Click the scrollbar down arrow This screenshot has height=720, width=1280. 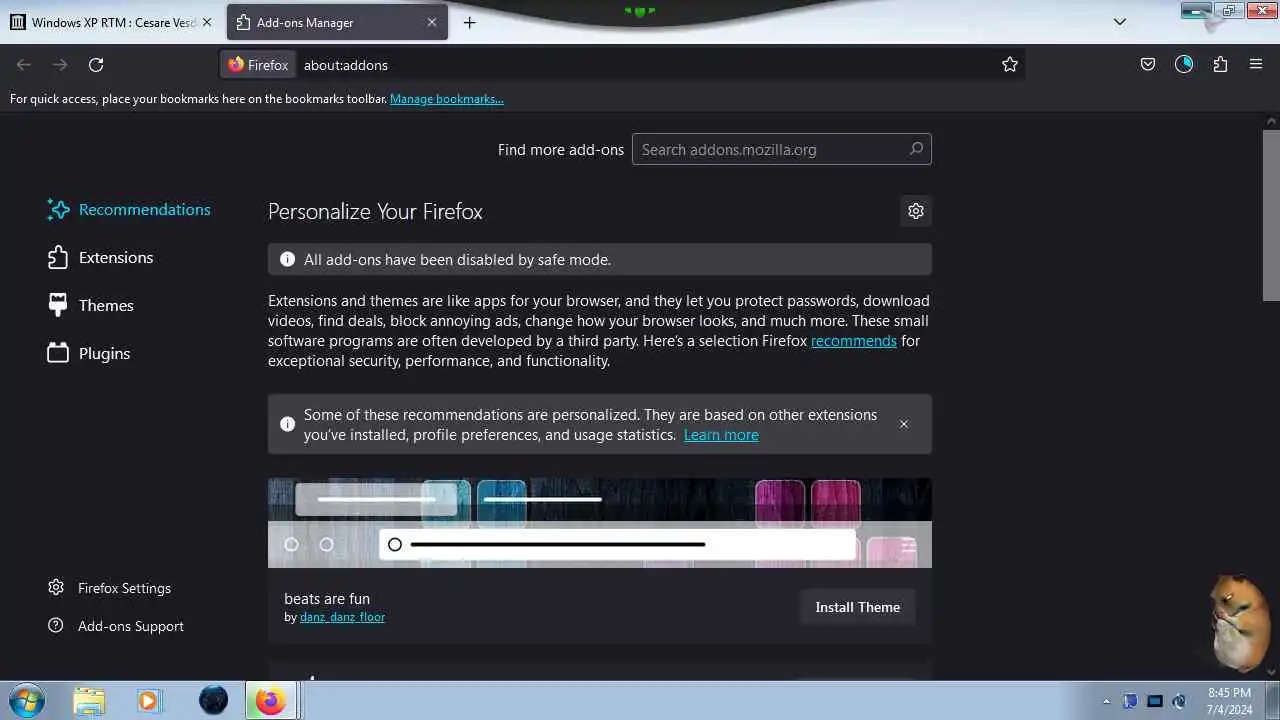(x=1271, y=672)
